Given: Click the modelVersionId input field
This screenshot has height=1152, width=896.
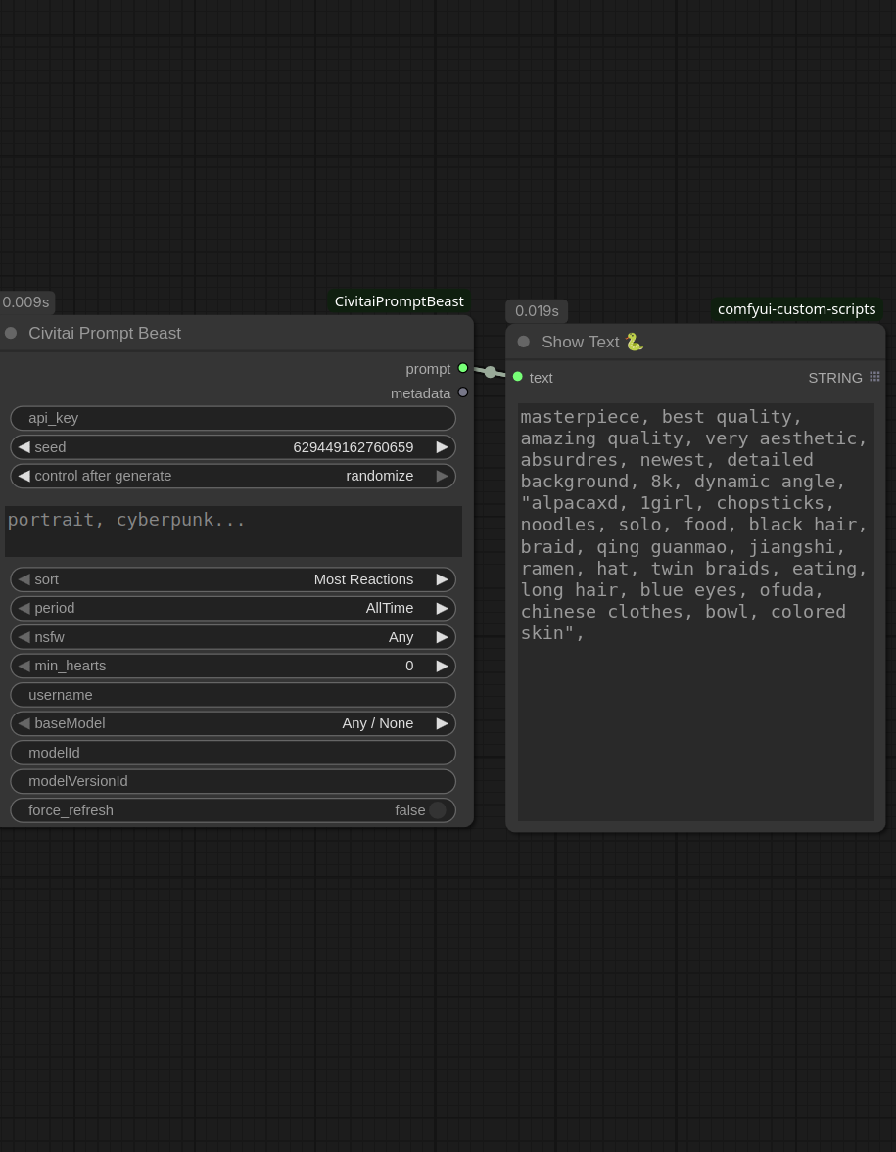Looking at the screenshot, I should click(x=232, y=781).
